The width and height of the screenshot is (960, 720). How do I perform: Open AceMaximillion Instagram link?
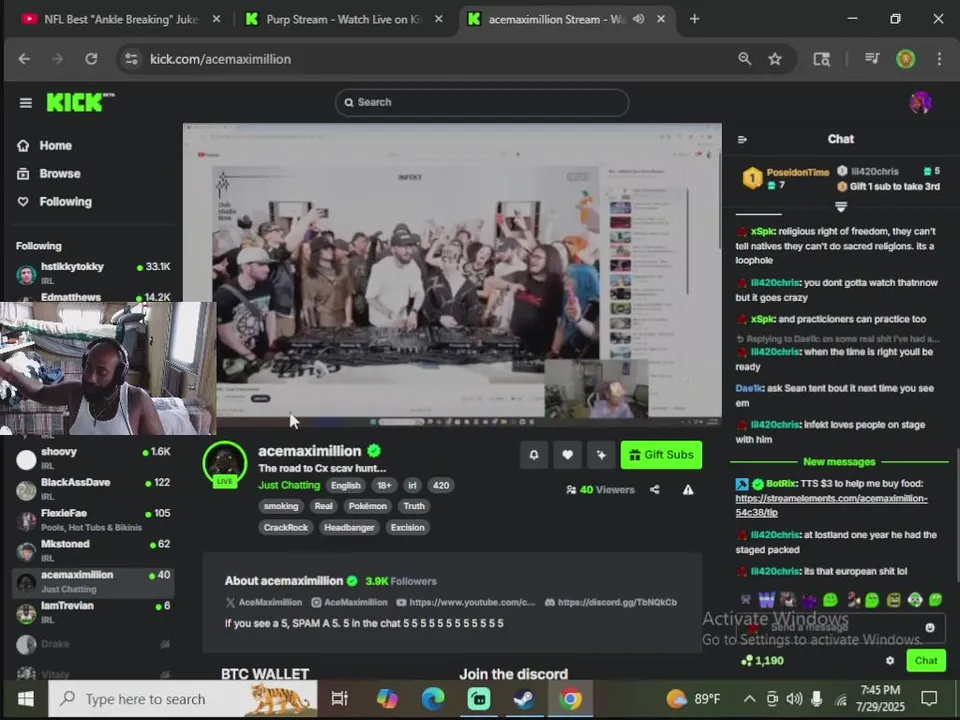click(x=350, y=602)
